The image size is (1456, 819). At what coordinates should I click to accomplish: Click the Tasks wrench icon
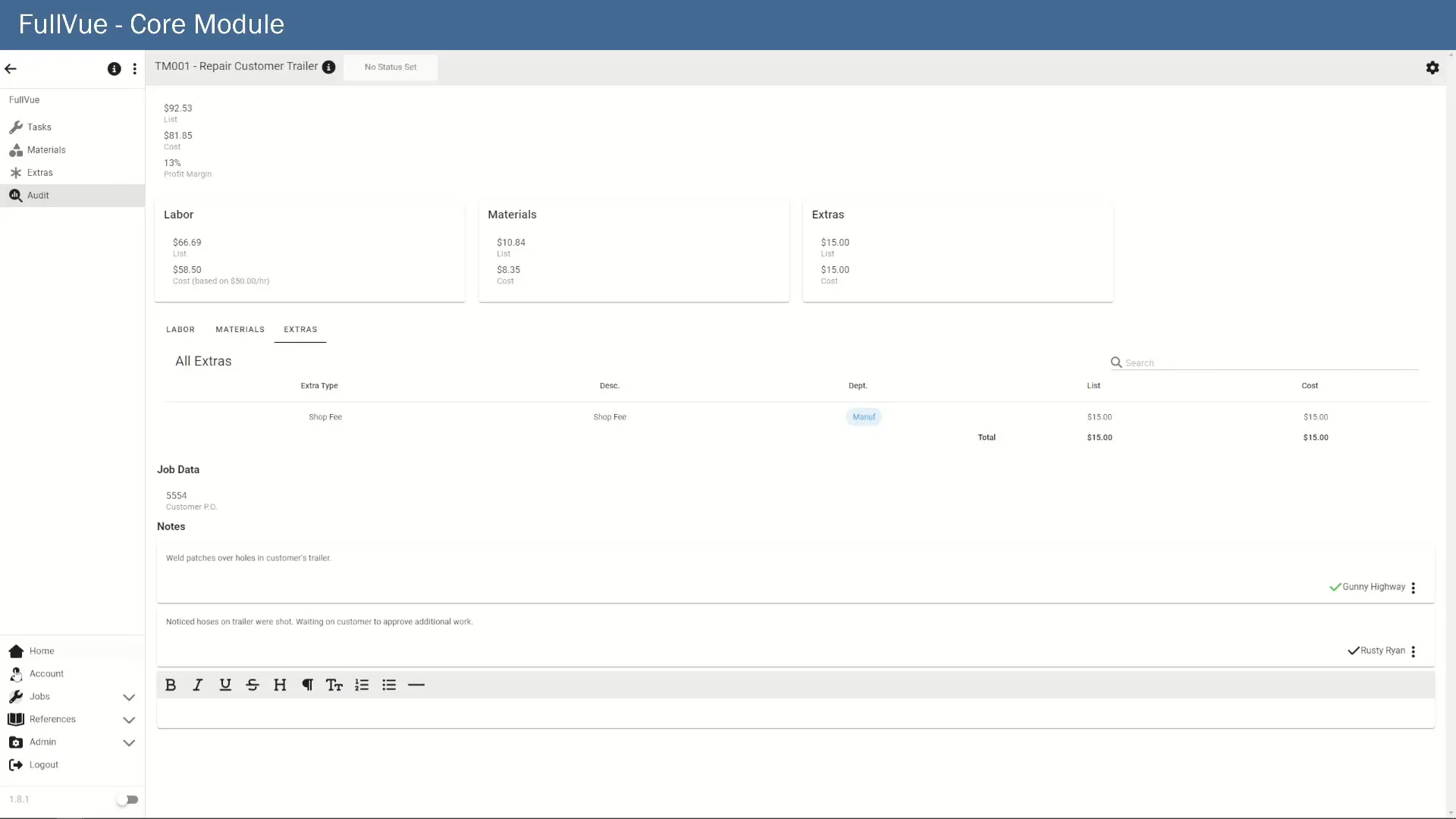tap(16, 127)
